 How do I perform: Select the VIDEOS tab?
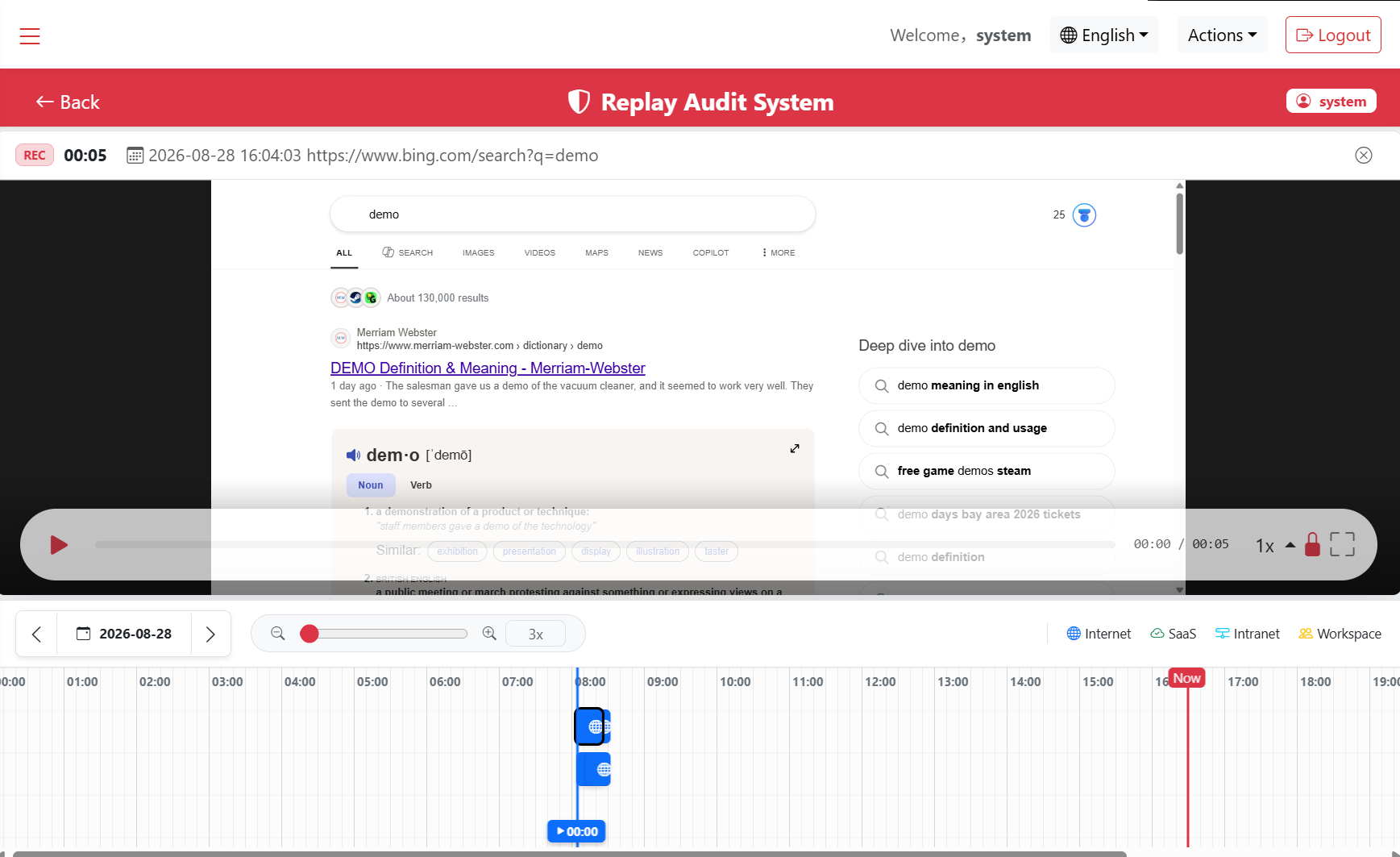(x=539, y=253)
